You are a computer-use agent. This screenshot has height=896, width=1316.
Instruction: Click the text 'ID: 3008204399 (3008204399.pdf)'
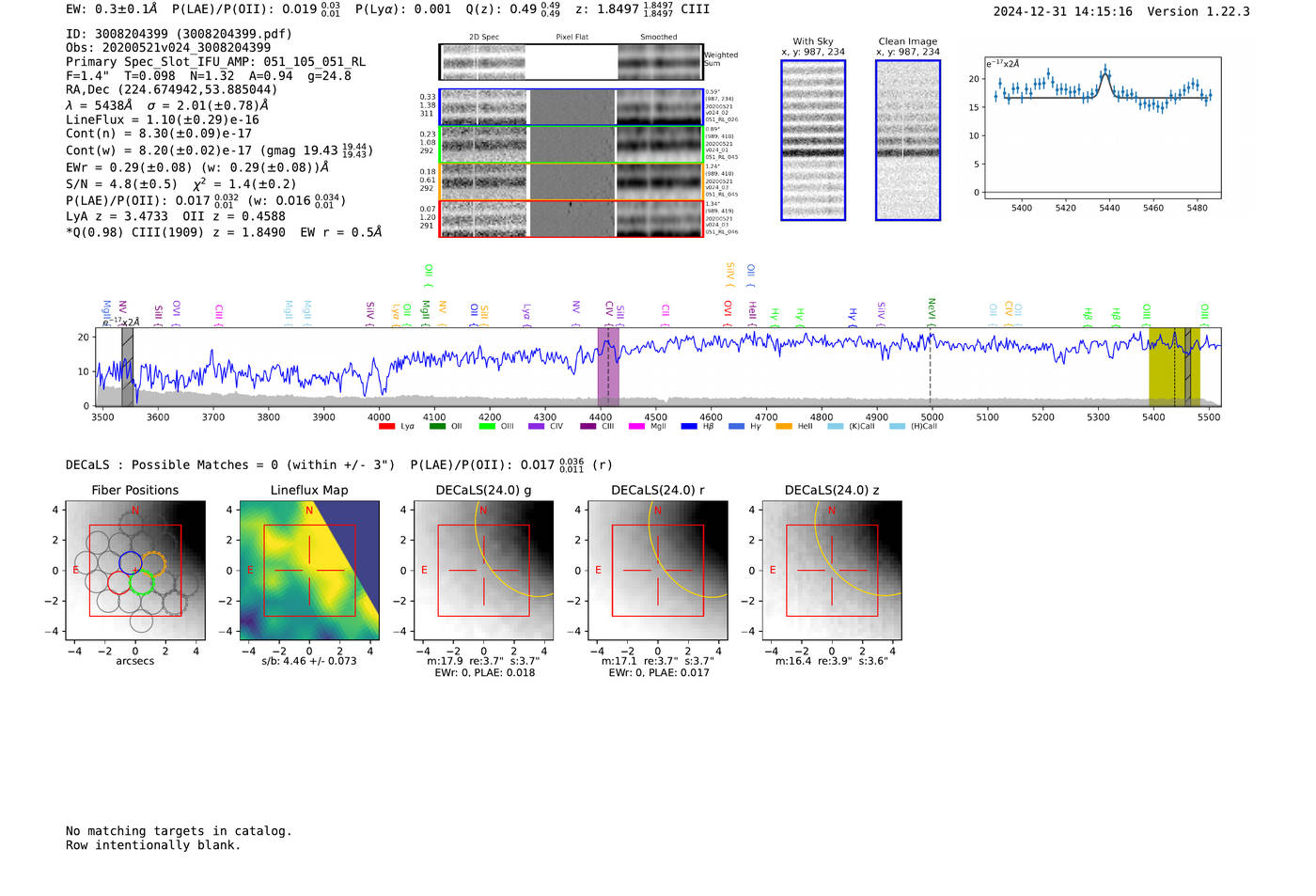179,34
